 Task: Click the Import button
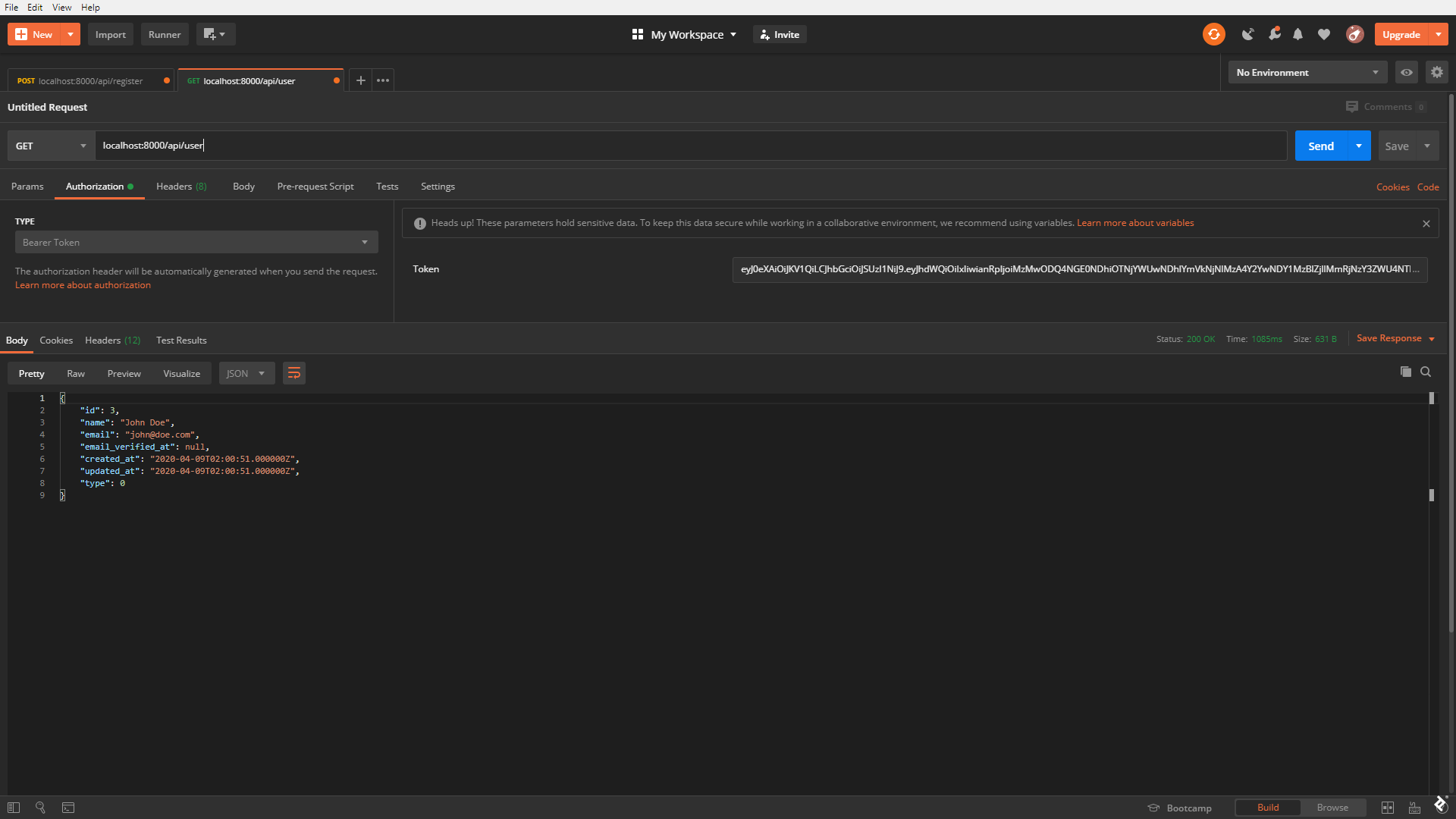pyautogui.click(x=111, y=34)
